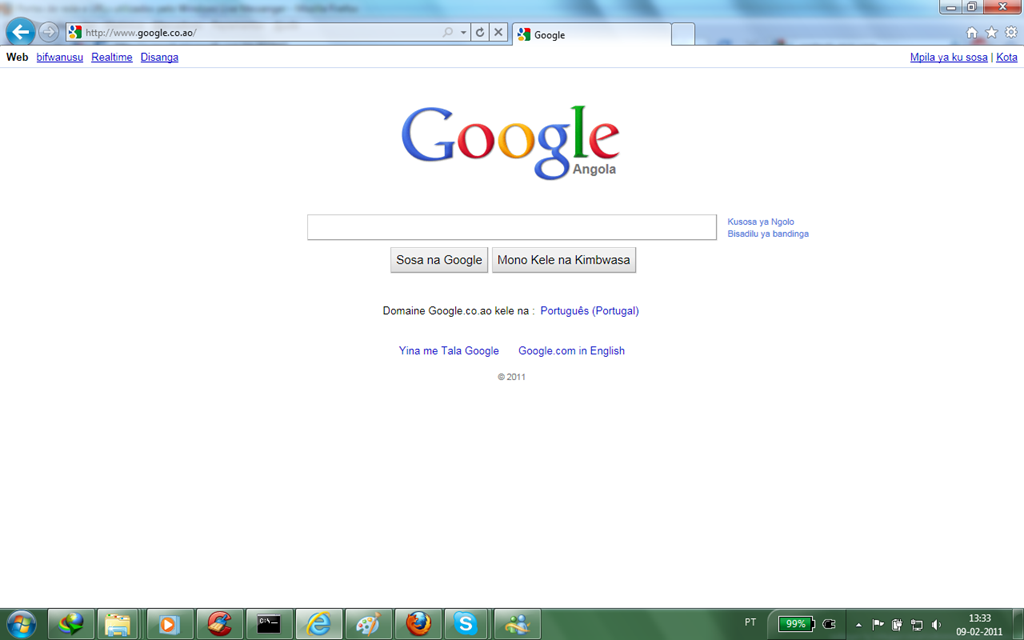Open Google.com in English link
This screenshot has height=640, width=1024.
click(x=571, y=351)
